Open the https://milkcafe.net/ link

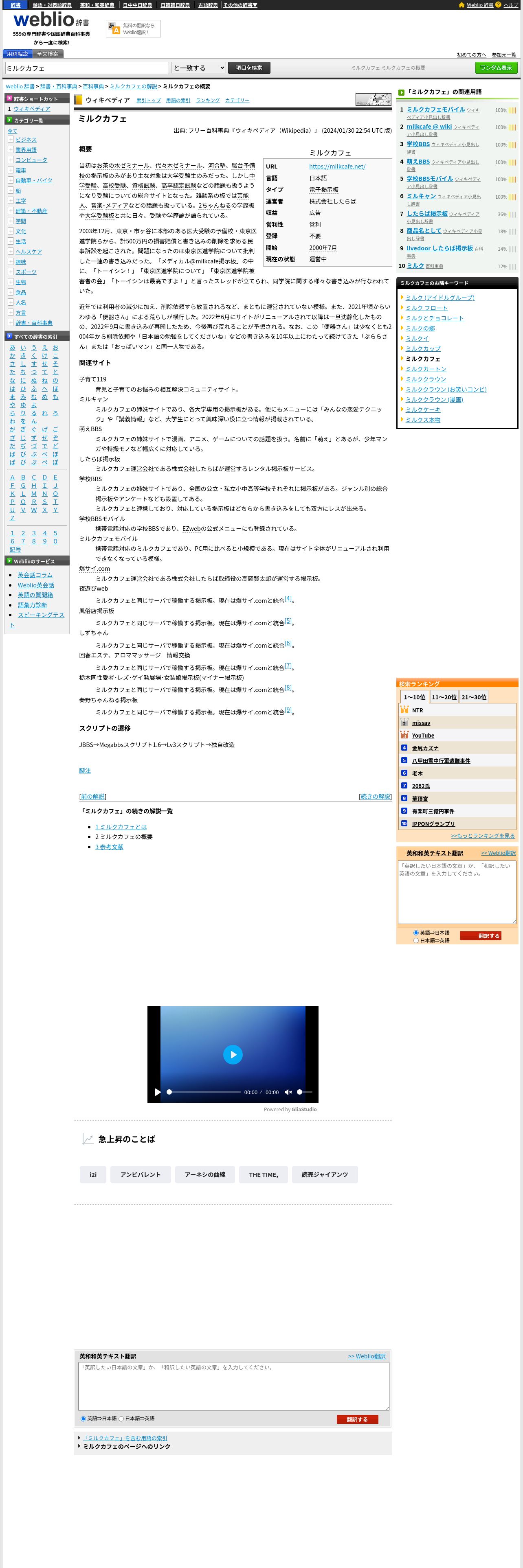pos(337,166)
